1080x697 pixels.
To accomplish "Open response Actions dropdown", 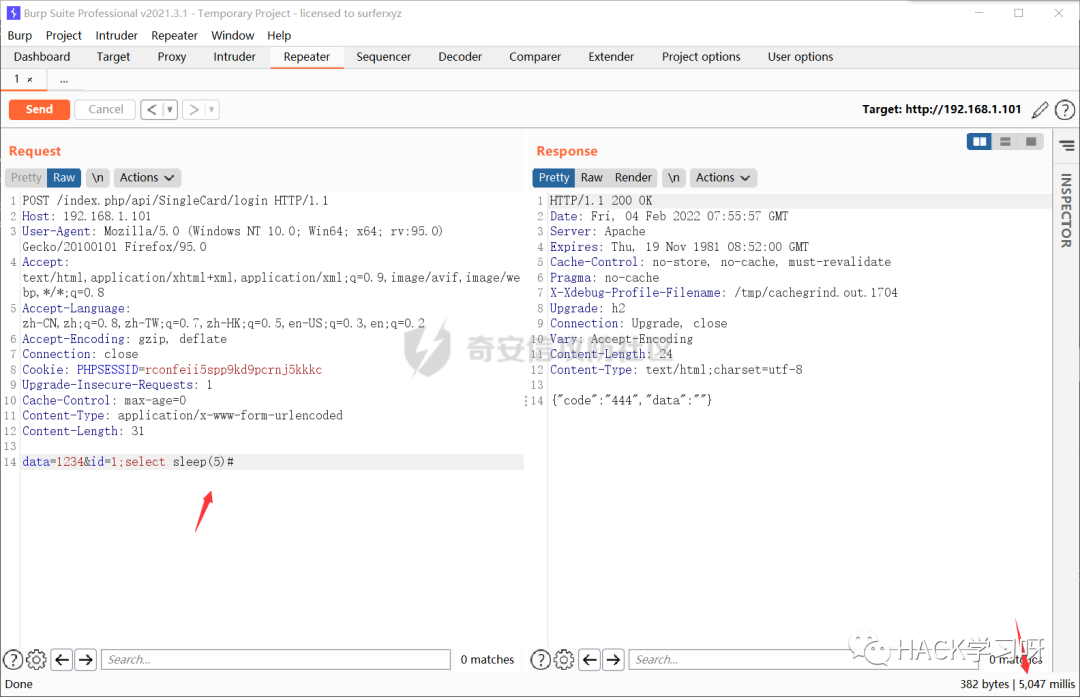I will 723,178.
